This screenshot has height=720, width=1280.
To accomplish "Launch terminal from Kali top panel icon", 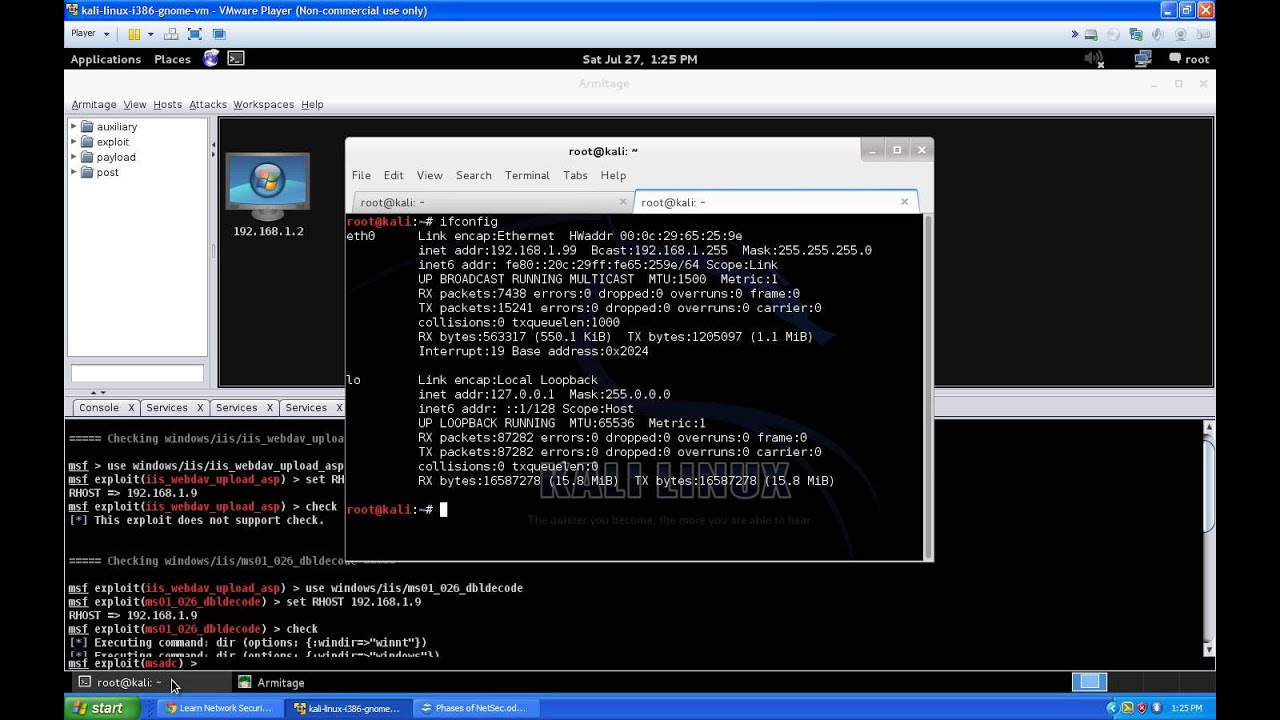I will (x=235, y=59).
